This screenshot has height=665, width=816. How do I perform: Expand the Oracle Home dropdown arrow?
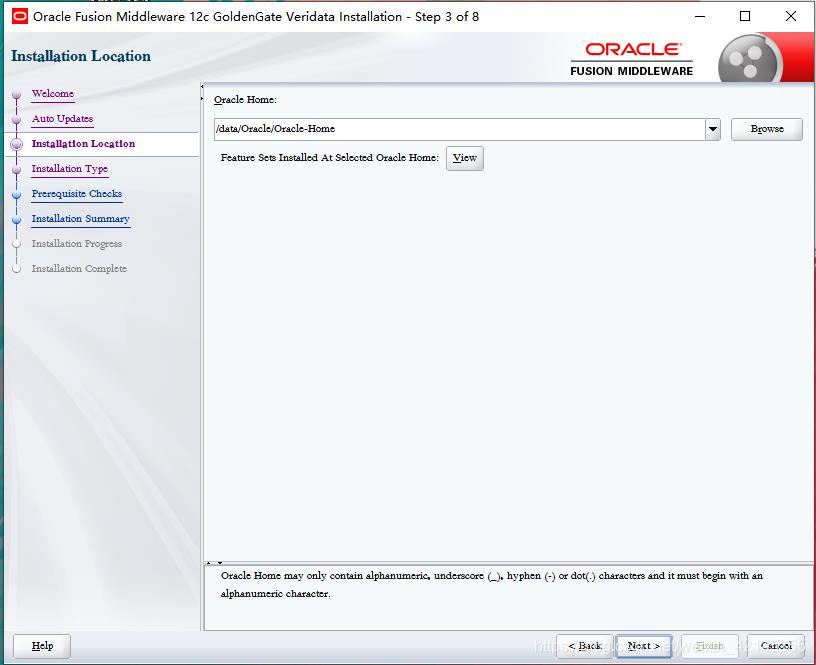point(713,129)
